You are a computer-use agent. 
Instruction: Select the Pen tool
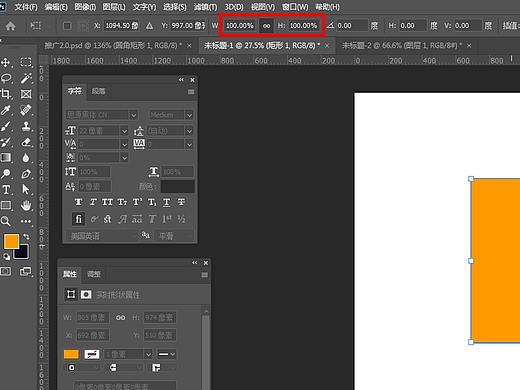click(x=26, y=173)
